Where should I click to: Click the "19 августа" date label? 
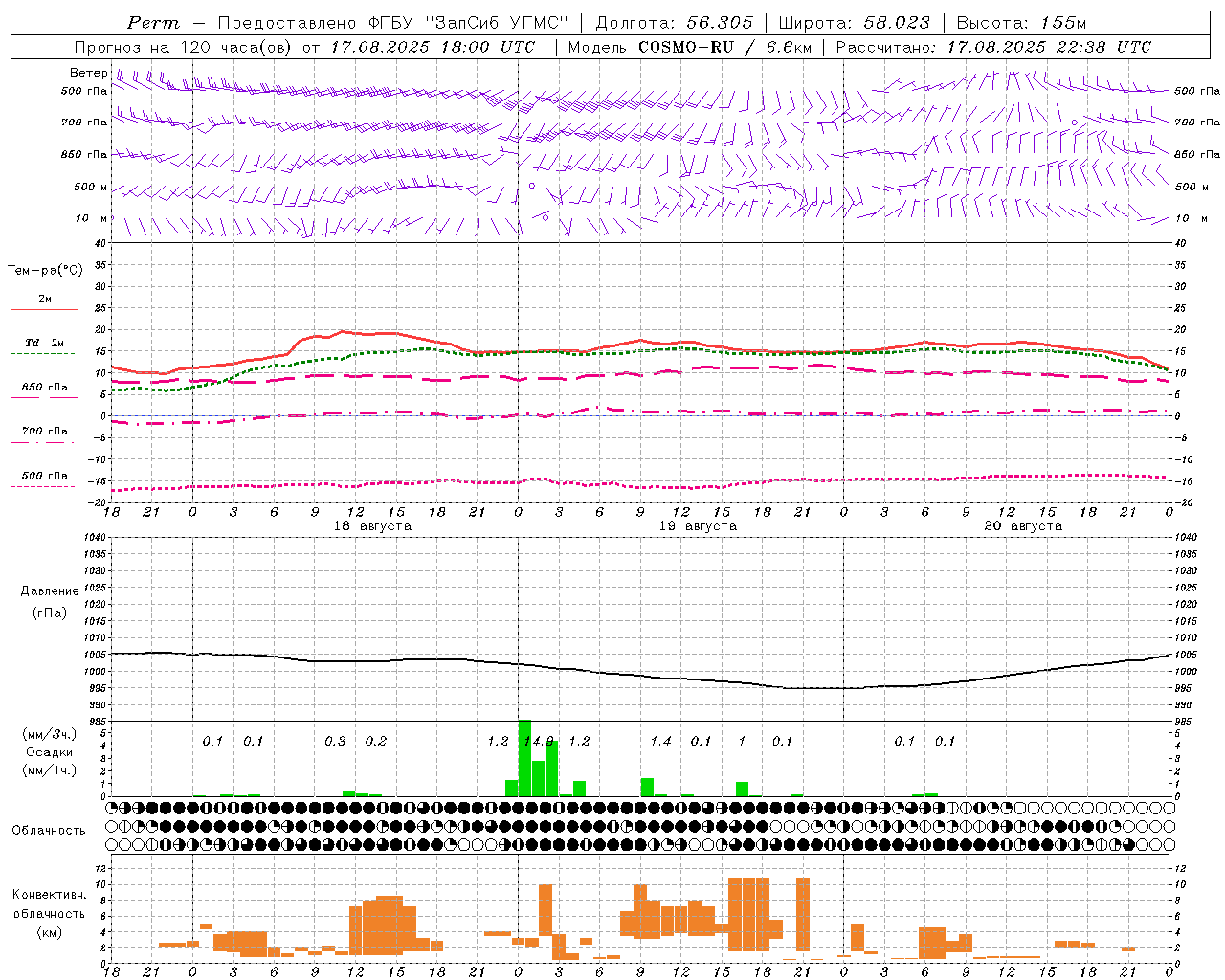698,526
